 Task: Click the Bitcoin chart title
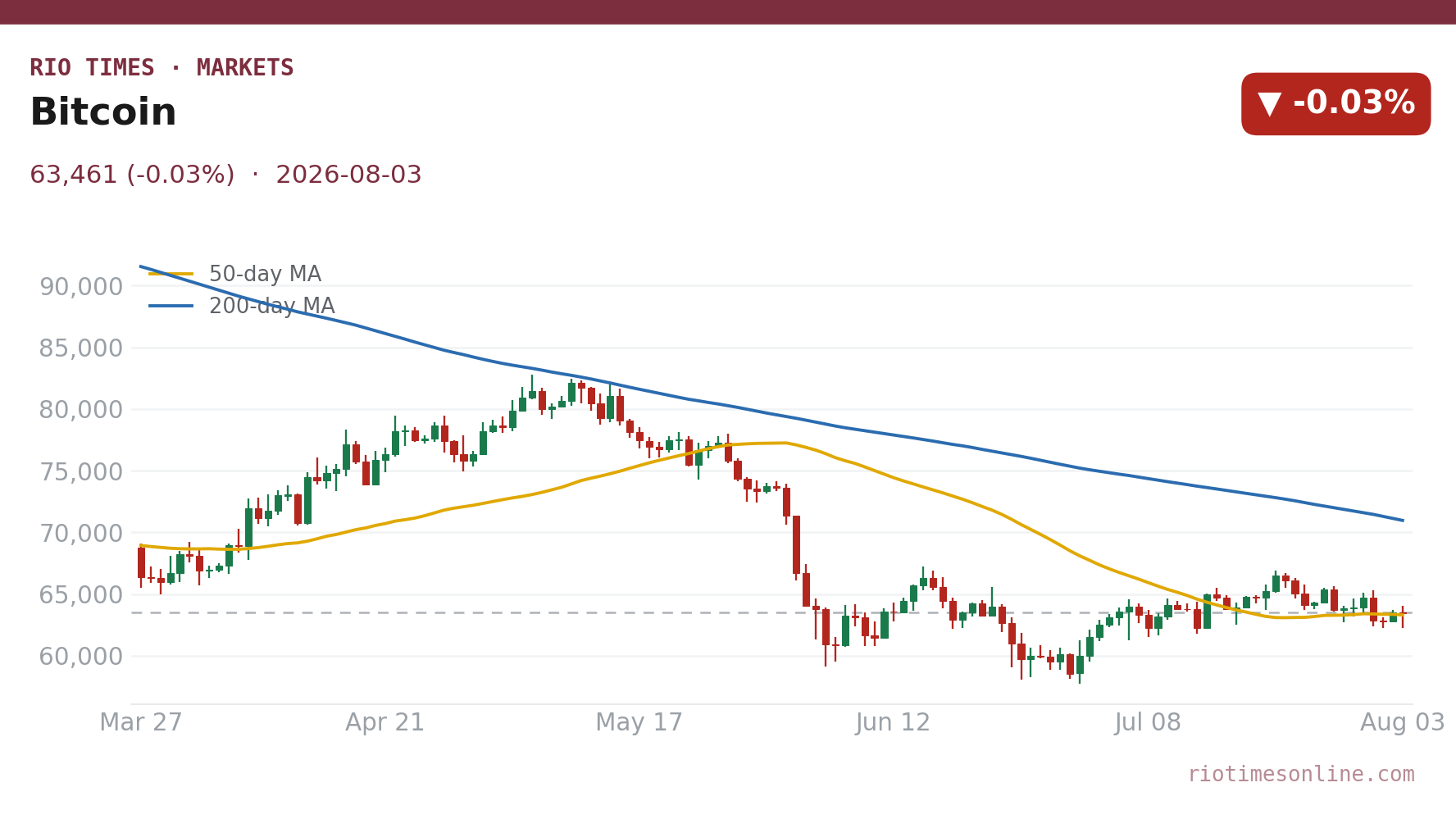(103, 112)
